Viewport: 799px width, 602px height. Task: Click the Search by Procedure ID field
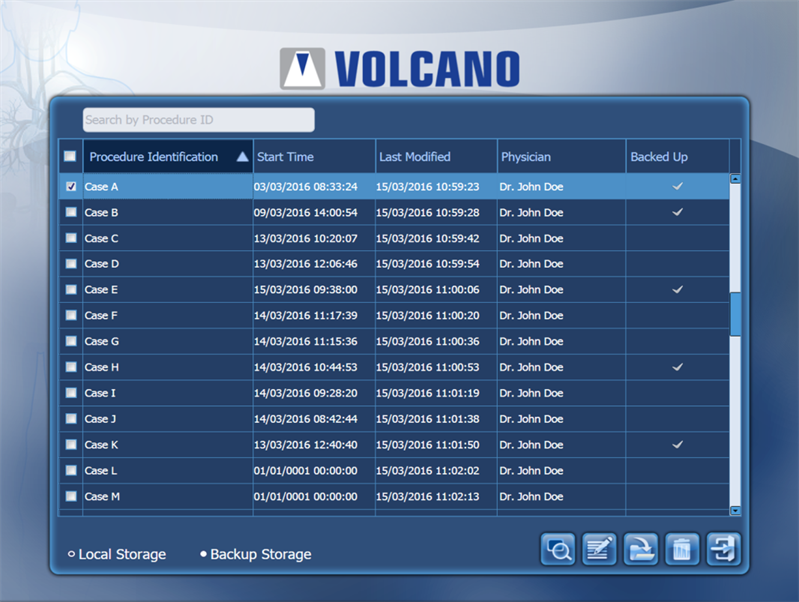199,120
